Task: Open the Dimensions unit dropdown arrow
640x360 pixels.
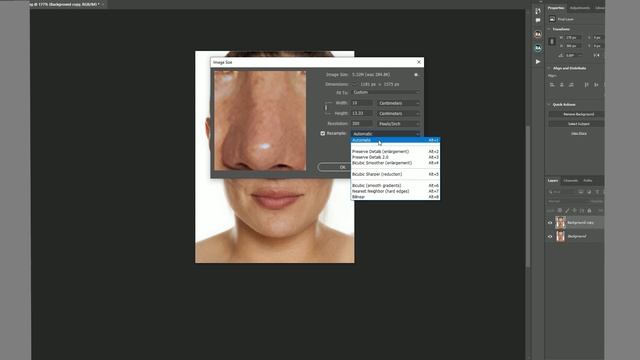Action: tap(354, 84)
